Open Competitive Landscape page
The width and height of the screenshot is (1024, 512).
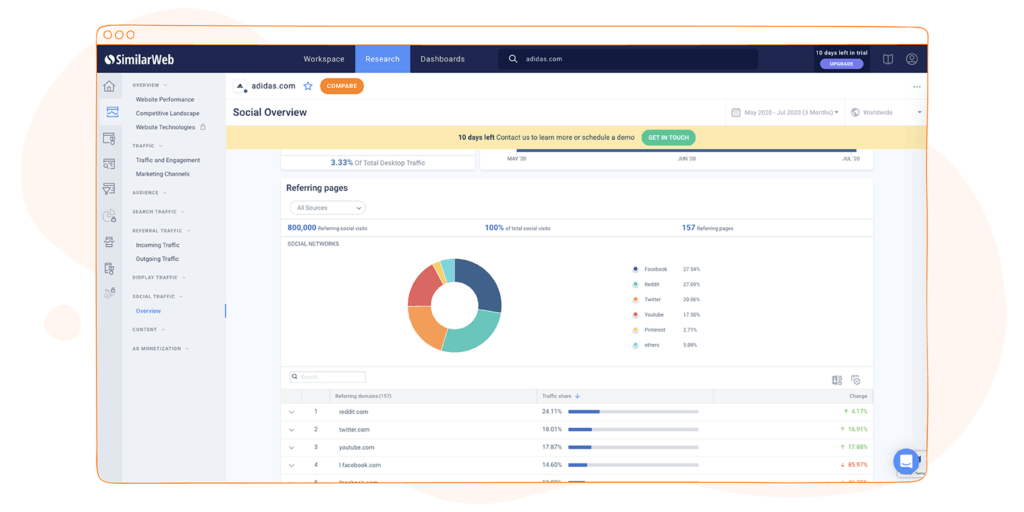(168, 113)
